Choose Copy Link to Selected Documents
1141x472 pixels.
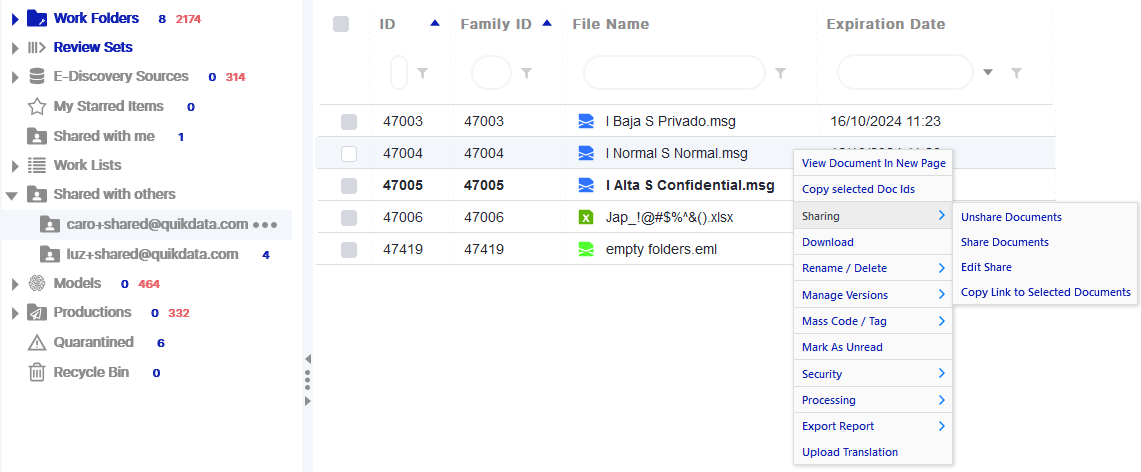point(1045,292)
